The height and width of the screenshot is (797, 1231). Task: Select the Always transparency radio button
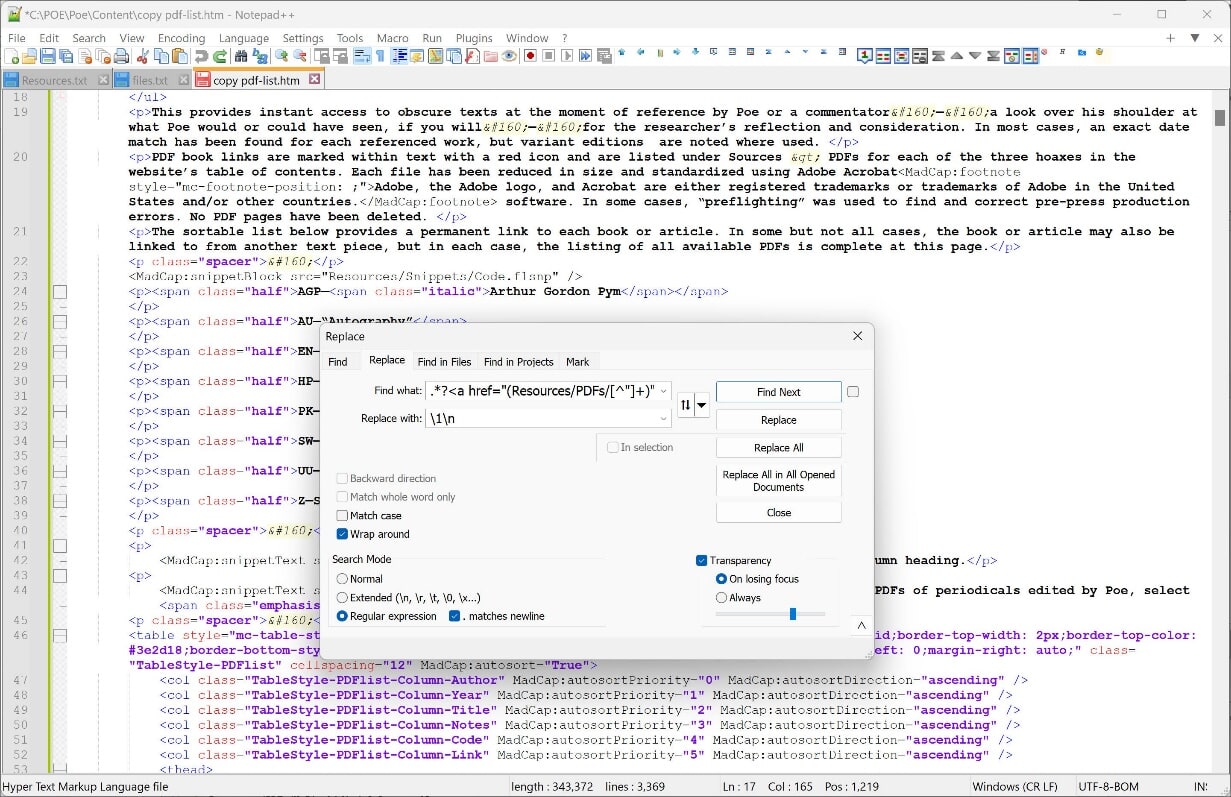pyautogui.click(x=722, y=599)
